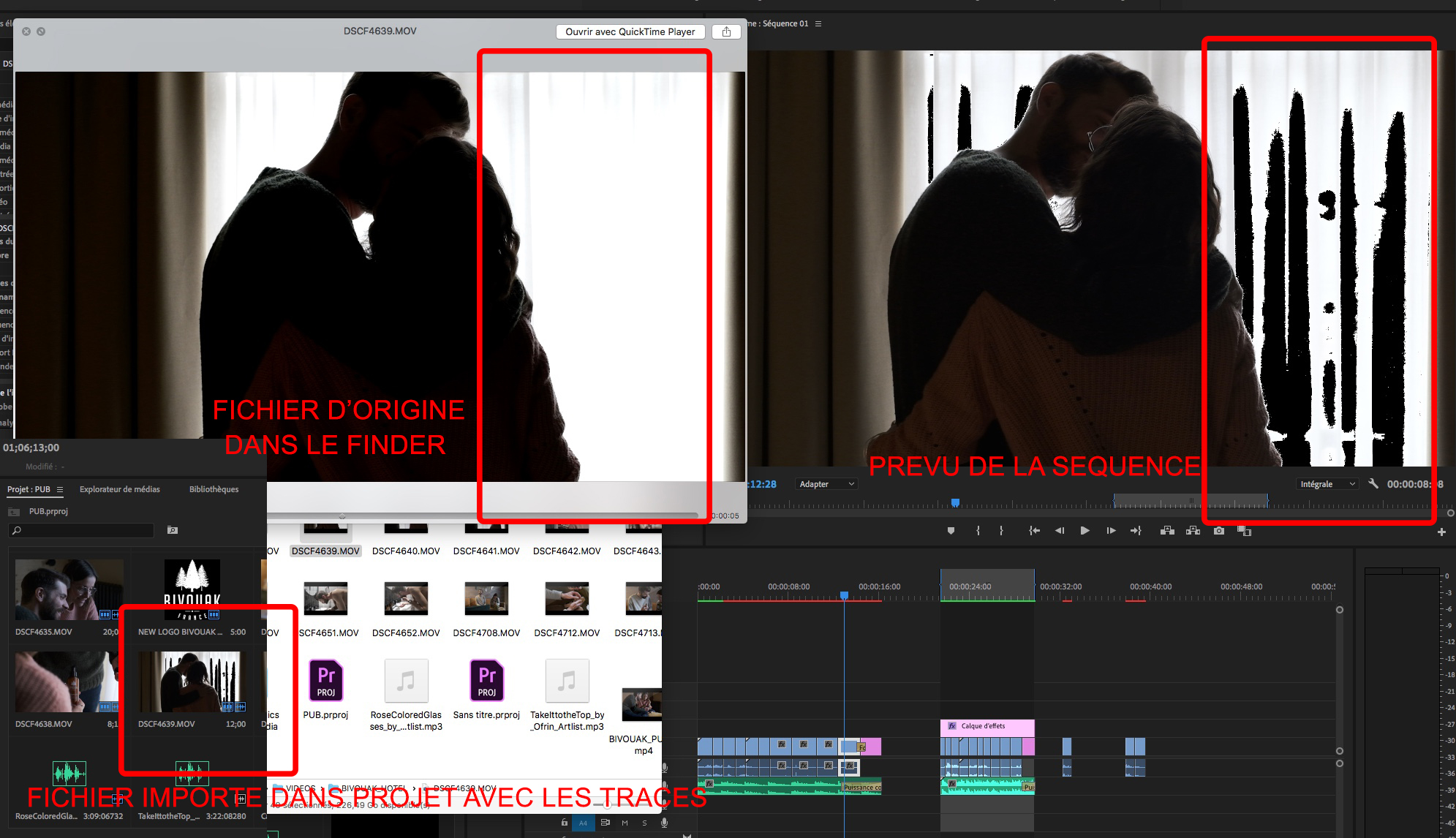
Task: Select the PUB.prproj Premiere project icon
Action: coord(325,681)
